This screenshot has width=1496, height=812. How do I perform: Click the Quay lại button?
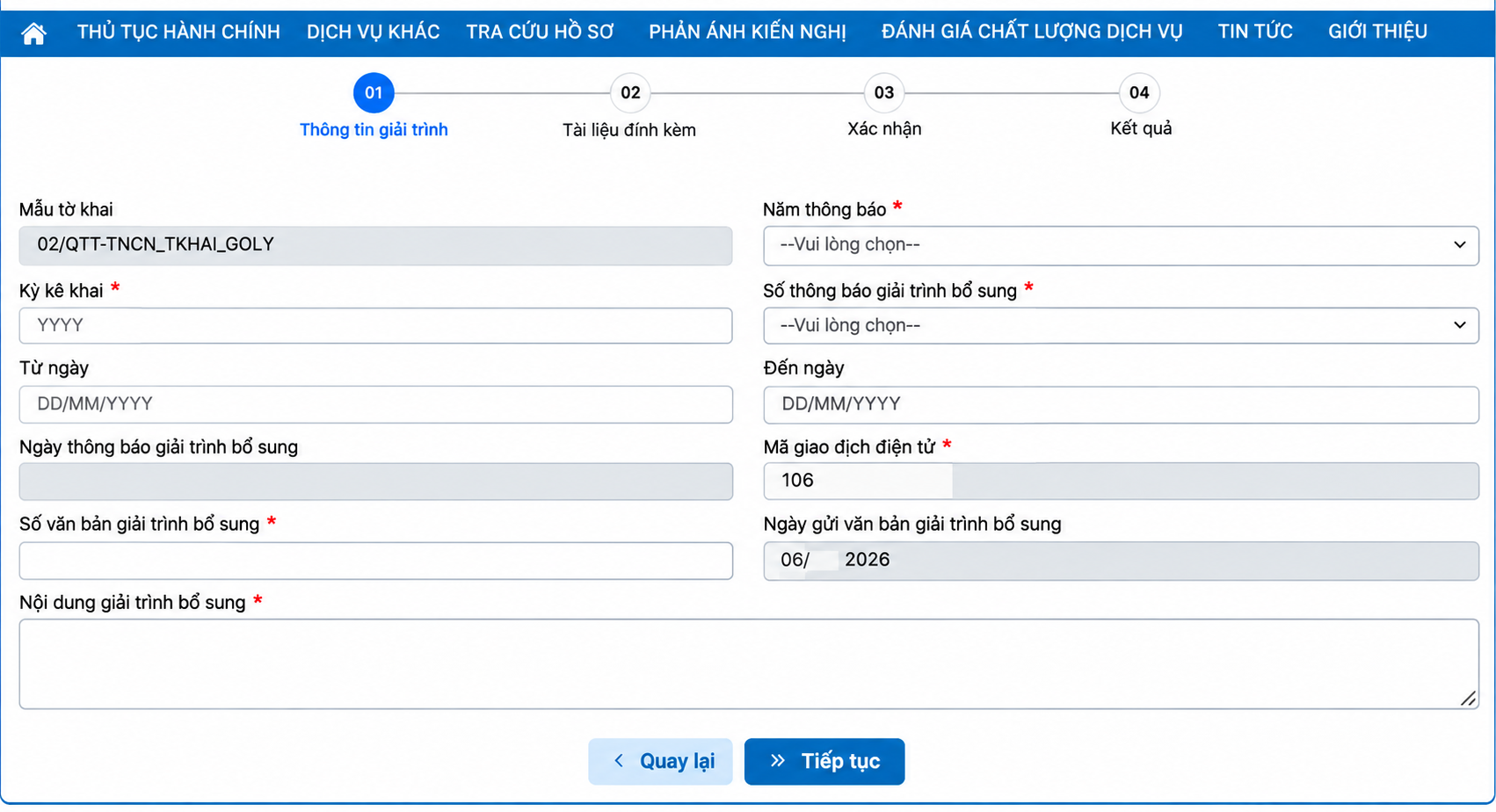tap(660, 761)
